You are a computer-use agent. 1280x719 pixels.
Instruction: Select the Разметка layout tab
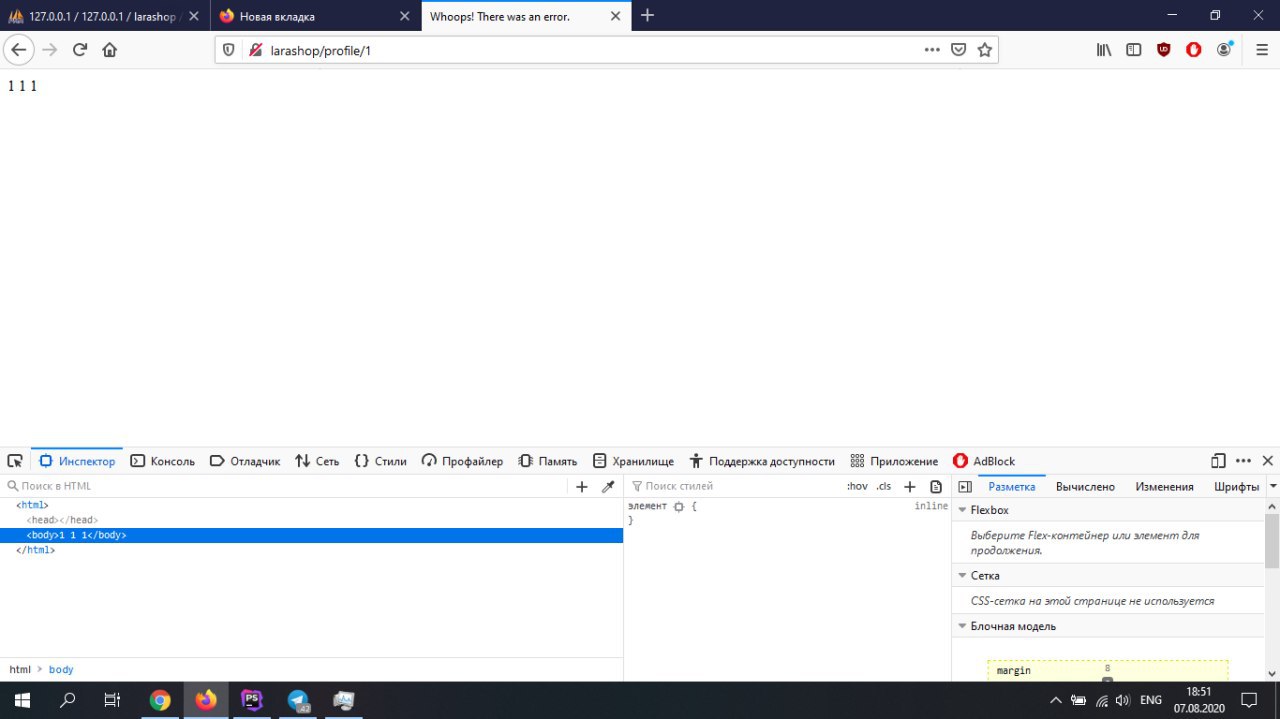coord(1012,487)
